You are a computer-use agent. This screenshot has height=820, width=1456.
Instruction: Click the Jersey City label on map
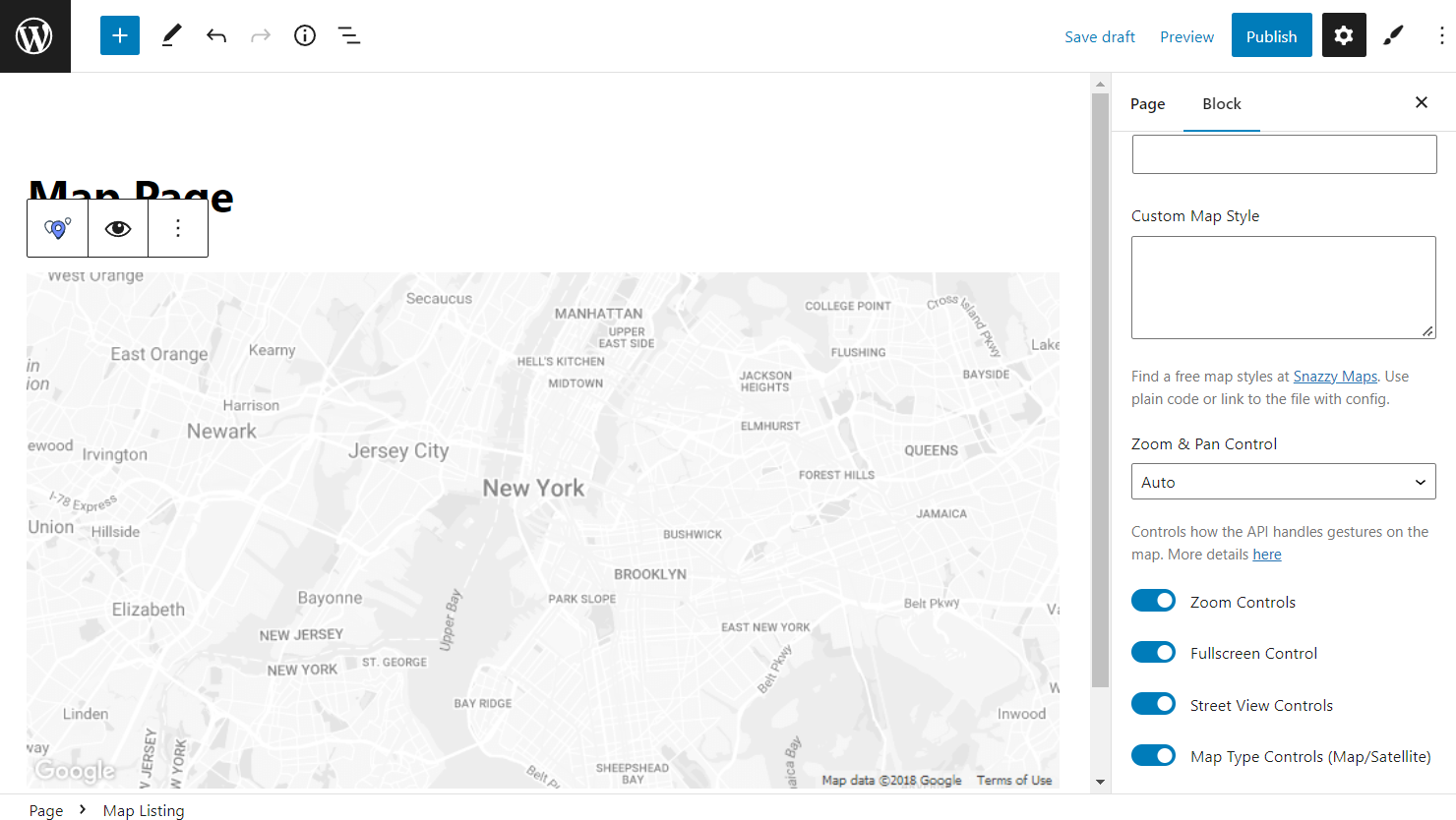[398, 451]
